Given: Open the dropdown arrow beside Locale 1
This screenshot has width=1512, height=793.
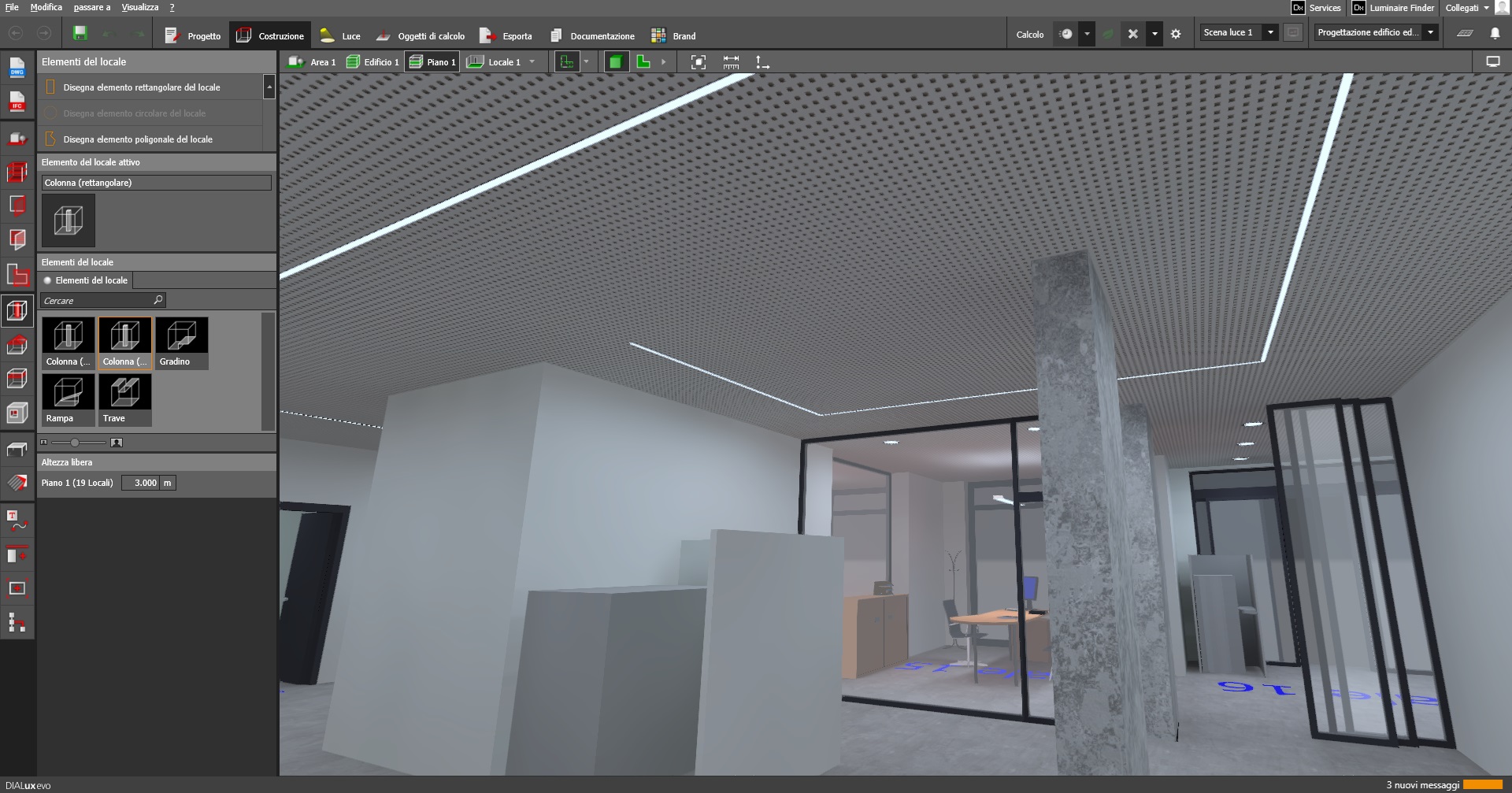Looking at the screenshot, I should click(532, 62).
